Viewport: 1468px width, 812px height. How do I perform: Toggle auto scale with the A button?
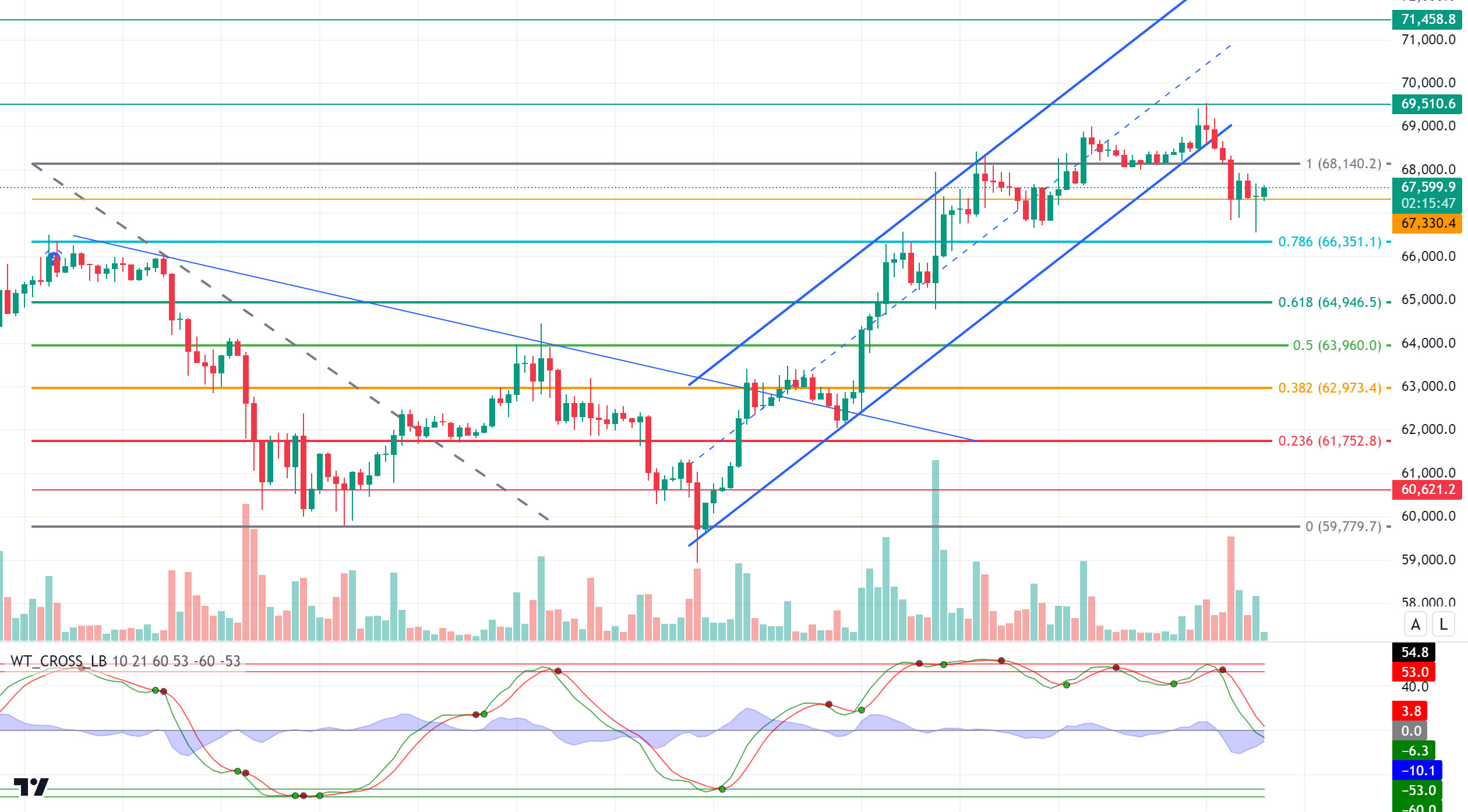[x=1416, y=624]
